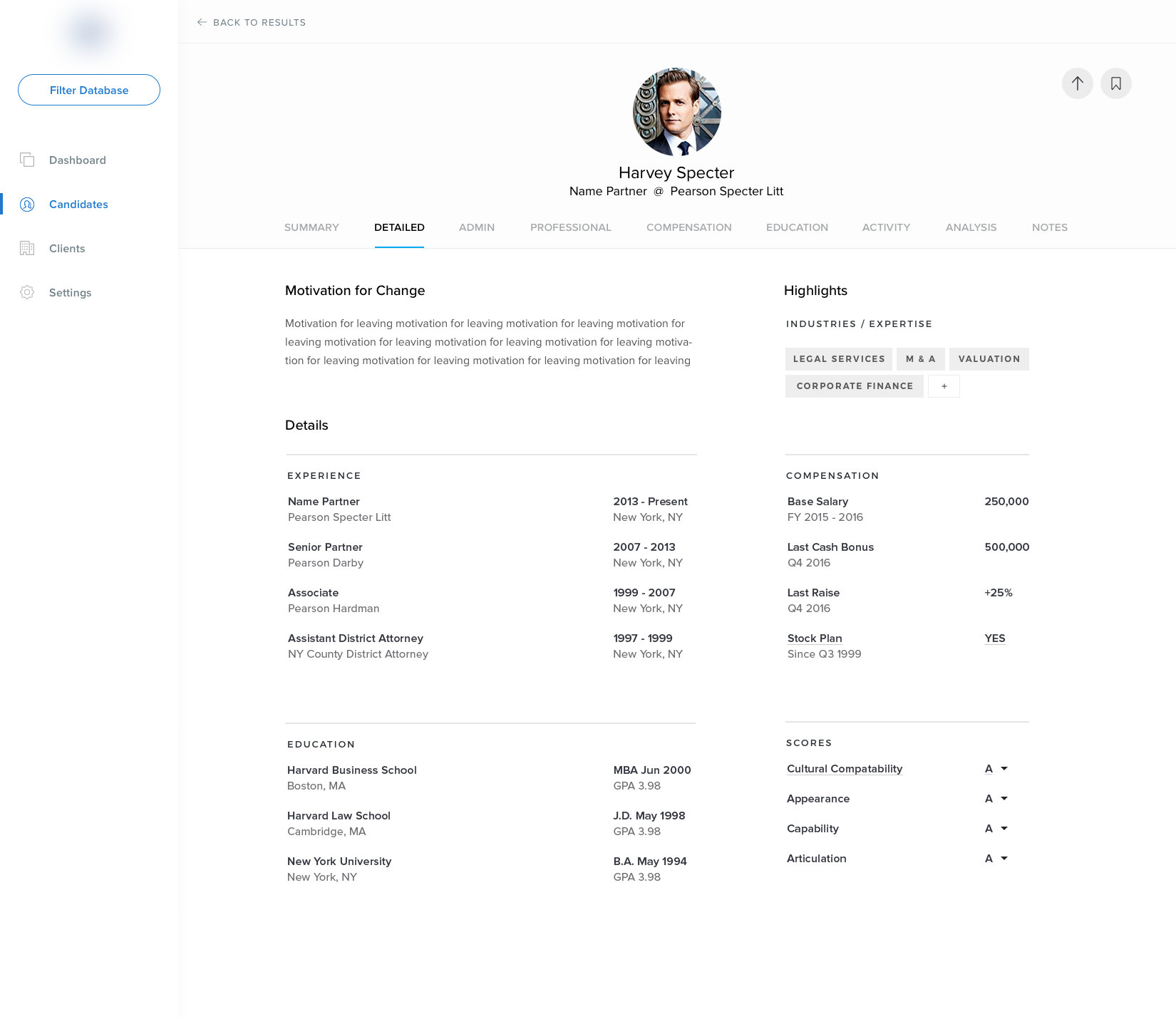Image resolution: width=1176 pixels, height=1019 pixels.
Task: Switch to the Detailed tab
Action: tap(399, 227)
